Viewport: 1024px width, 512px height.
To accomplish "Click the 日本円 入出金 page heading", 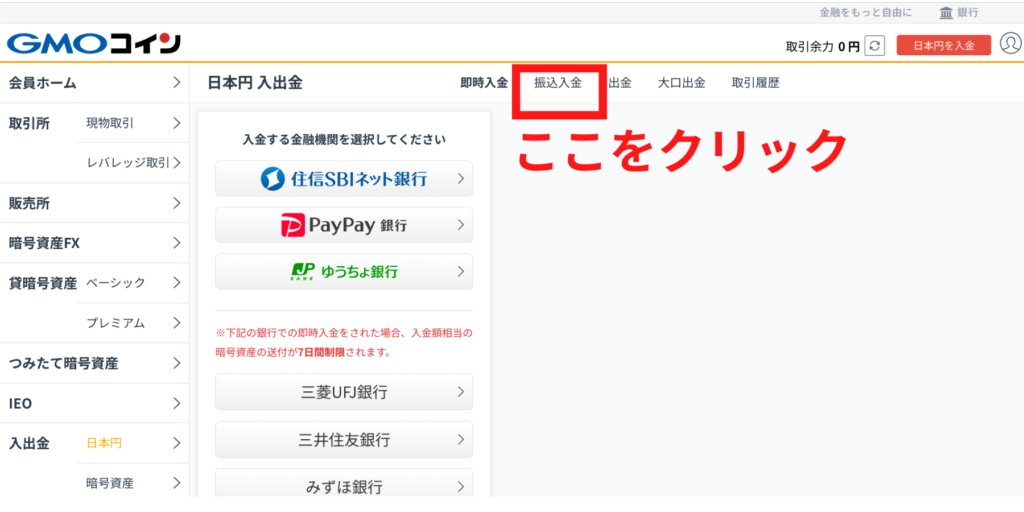I will [x=255, y=83].
